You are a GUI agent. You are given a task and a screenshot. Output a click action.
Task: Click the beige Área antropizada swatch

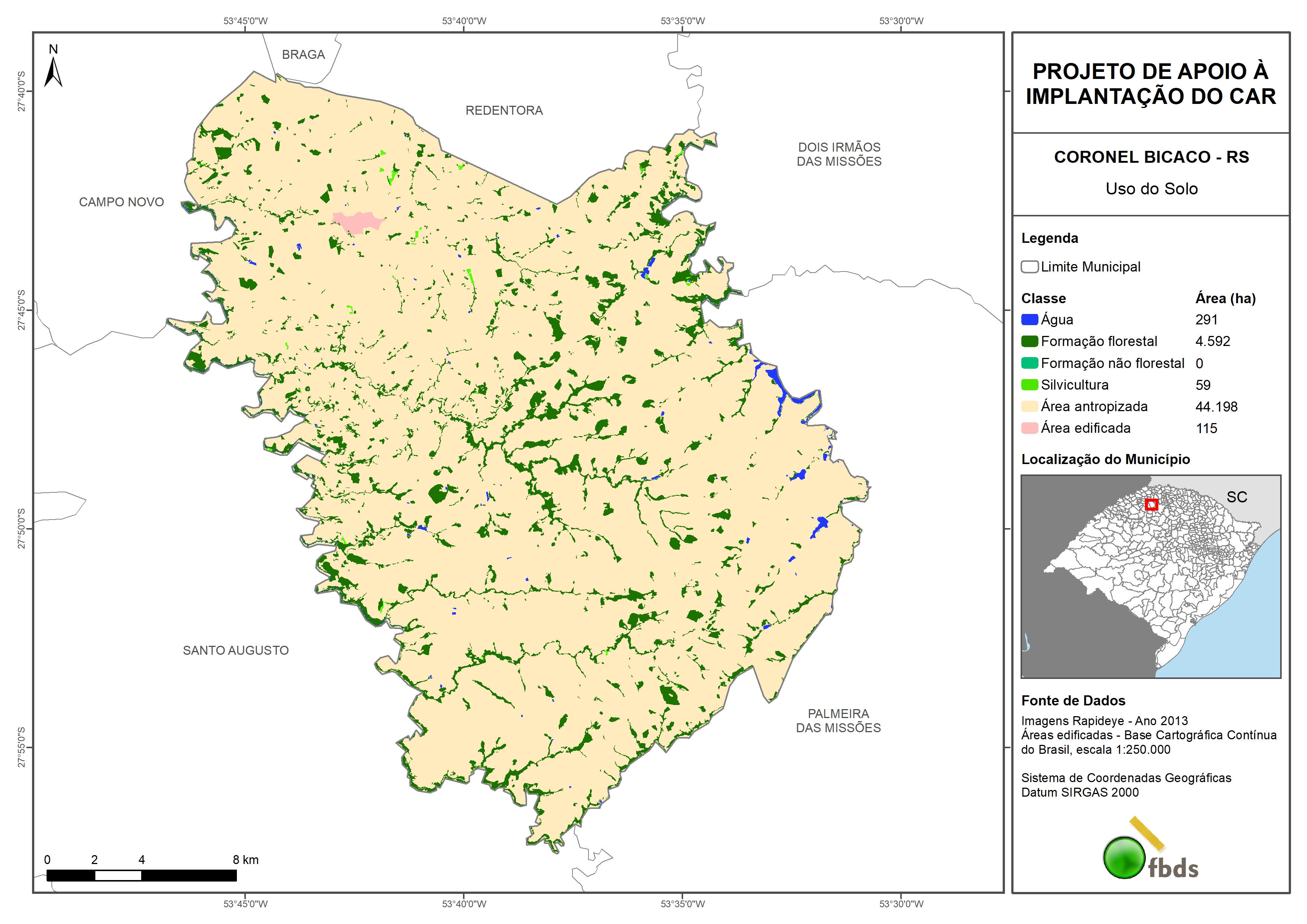[1029, 406]
